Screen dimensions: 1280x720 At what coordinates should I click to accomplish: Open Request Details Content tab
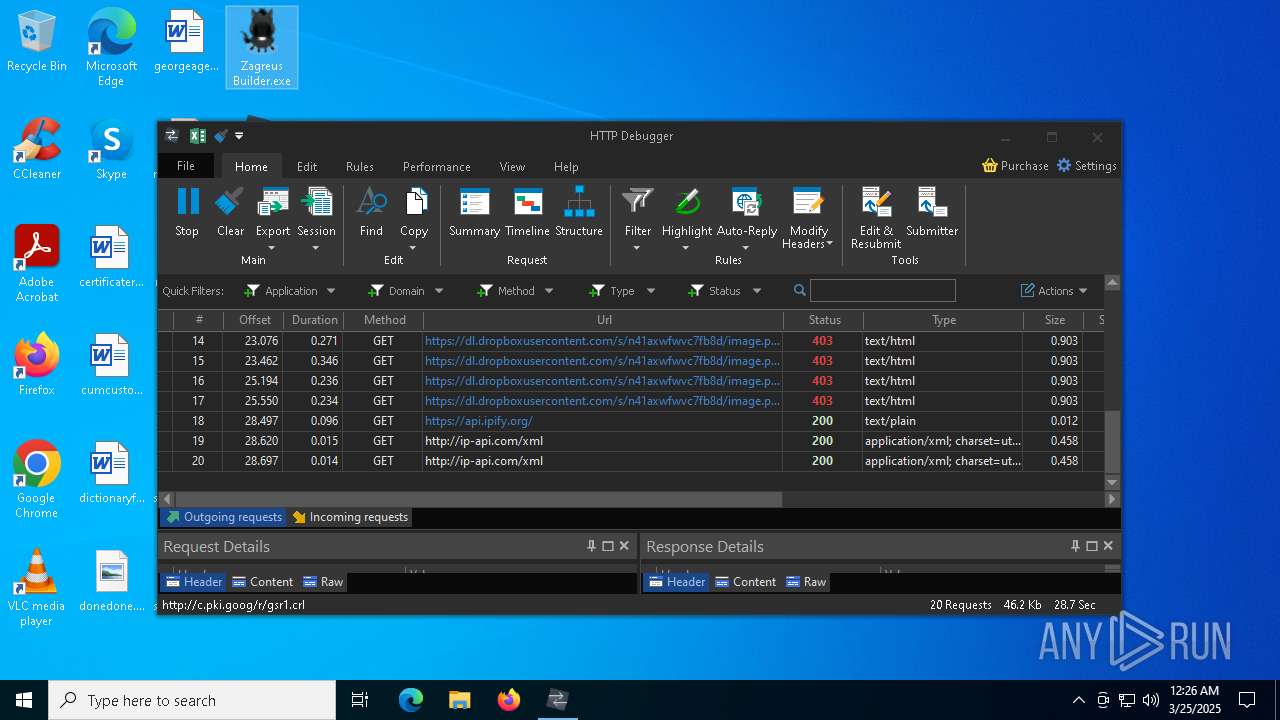pos(262,582)
